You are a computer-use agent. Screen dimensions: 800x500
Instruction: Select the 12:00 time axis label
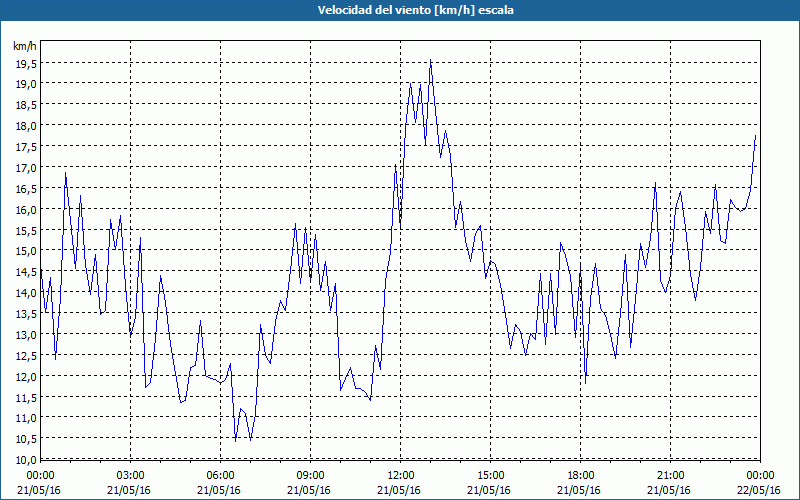[x=401, y=476]
